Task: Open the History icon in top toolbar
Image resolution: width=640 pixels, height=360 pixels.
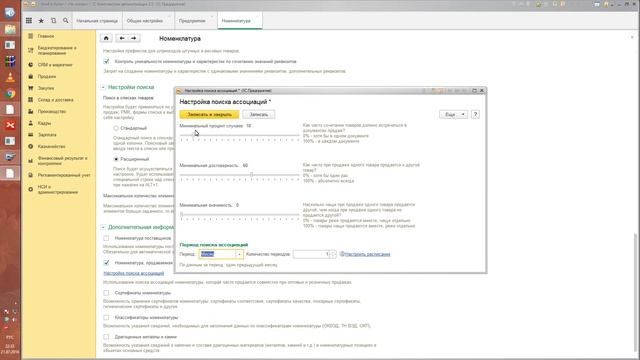Action: pyautogui.click(x=53, y=20)
